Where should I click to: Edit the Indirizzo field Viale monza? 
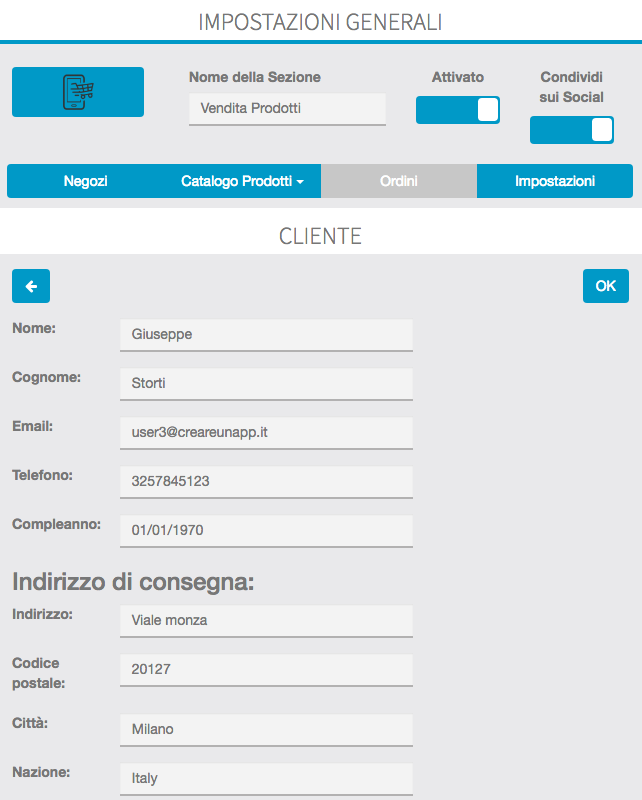click(265, 620)
